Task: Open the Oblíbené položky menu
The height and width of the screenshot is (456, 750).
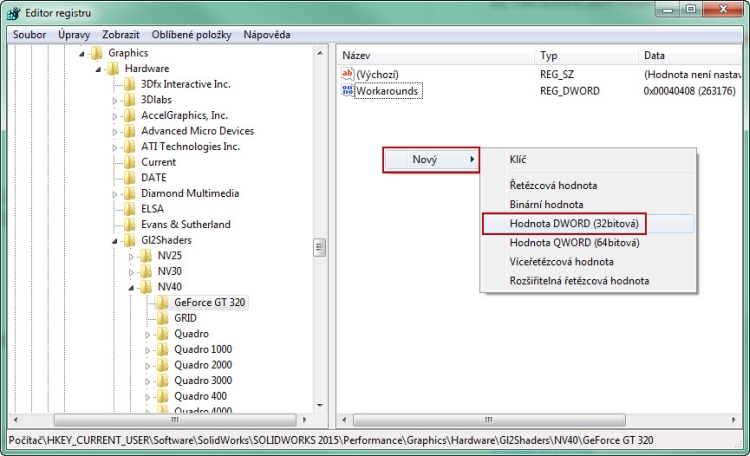Action: [191, 34]
